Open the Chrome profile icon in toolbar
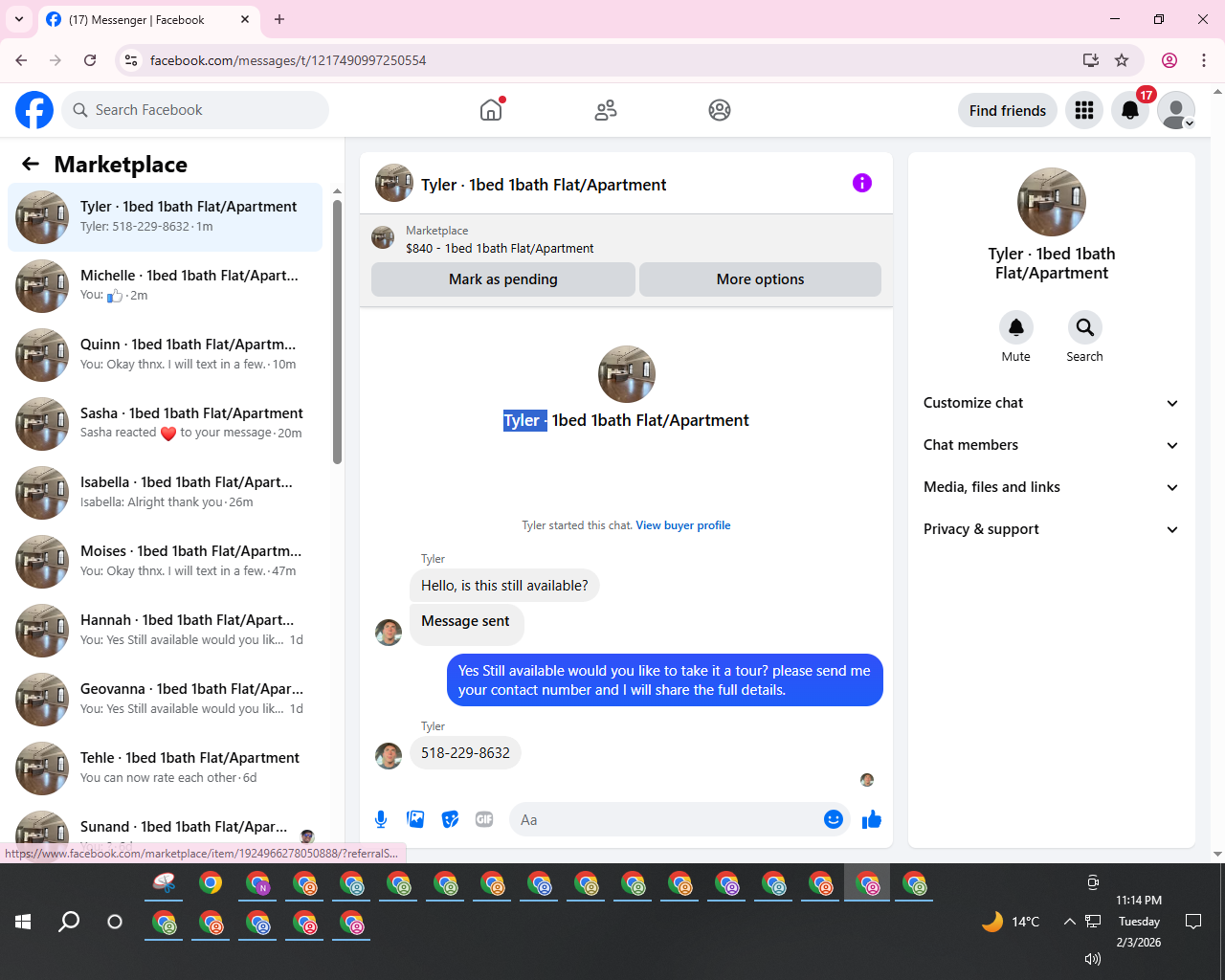1225x980 pixels. 1169,60
